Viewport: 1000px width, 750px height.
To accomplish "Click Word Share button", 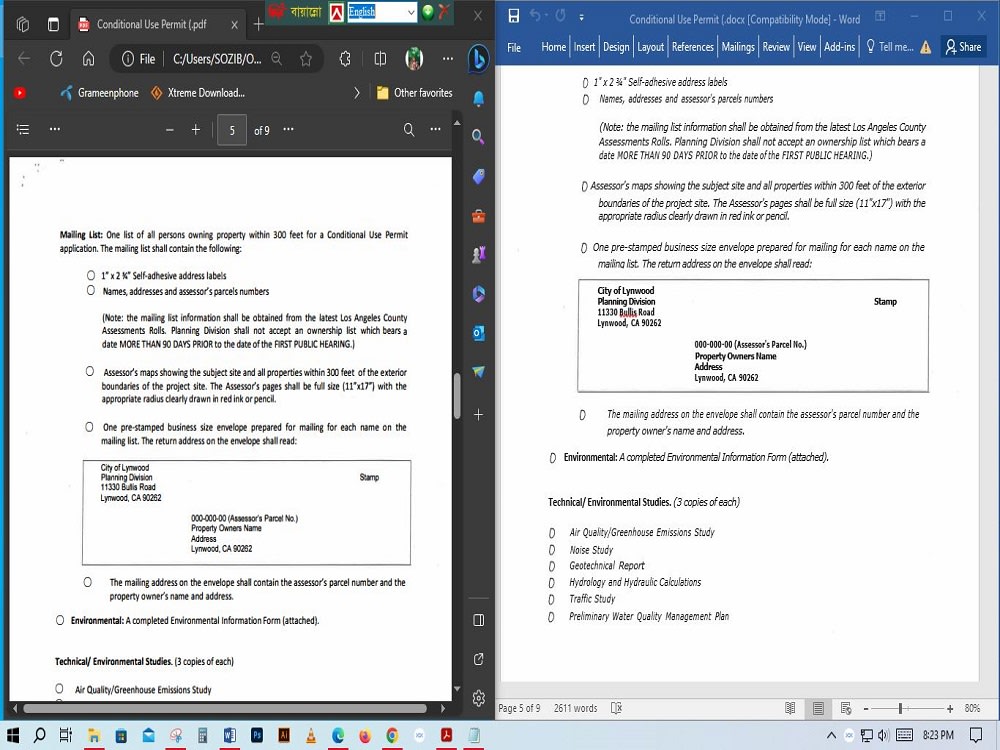I will tap(963, 47).
